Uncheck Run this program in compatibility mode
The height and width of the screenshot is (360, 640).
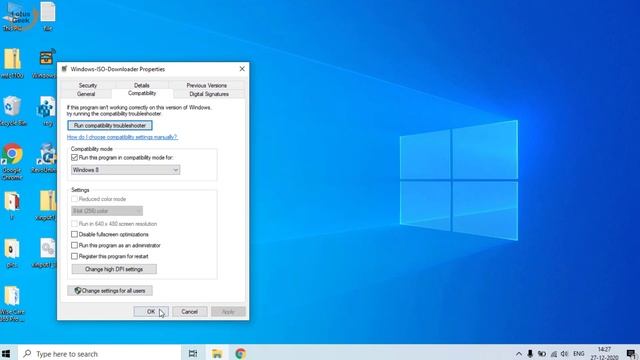pyautogui.click(x=74, y=158)
